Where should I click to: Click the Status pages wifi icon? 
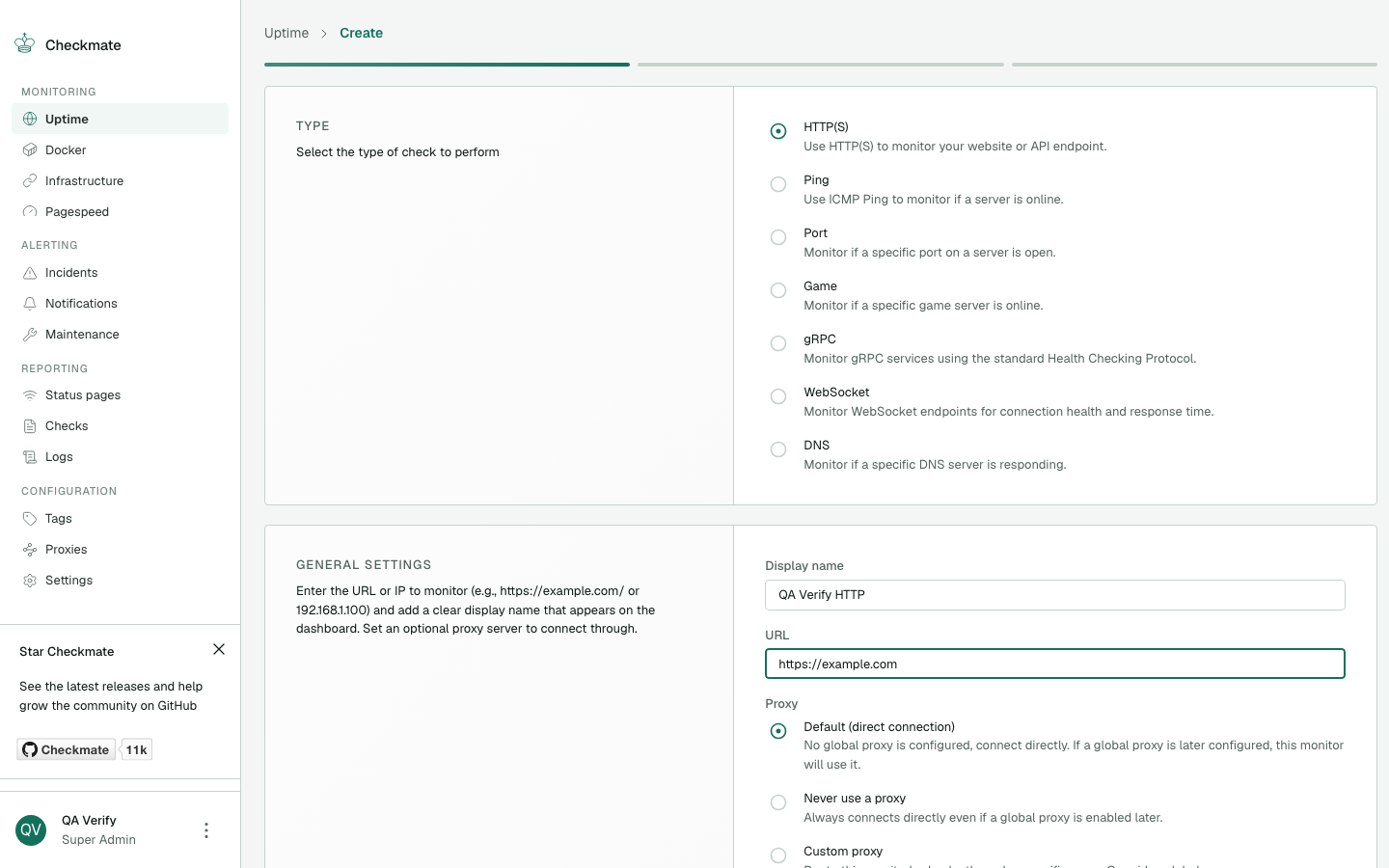pos(30,394)
